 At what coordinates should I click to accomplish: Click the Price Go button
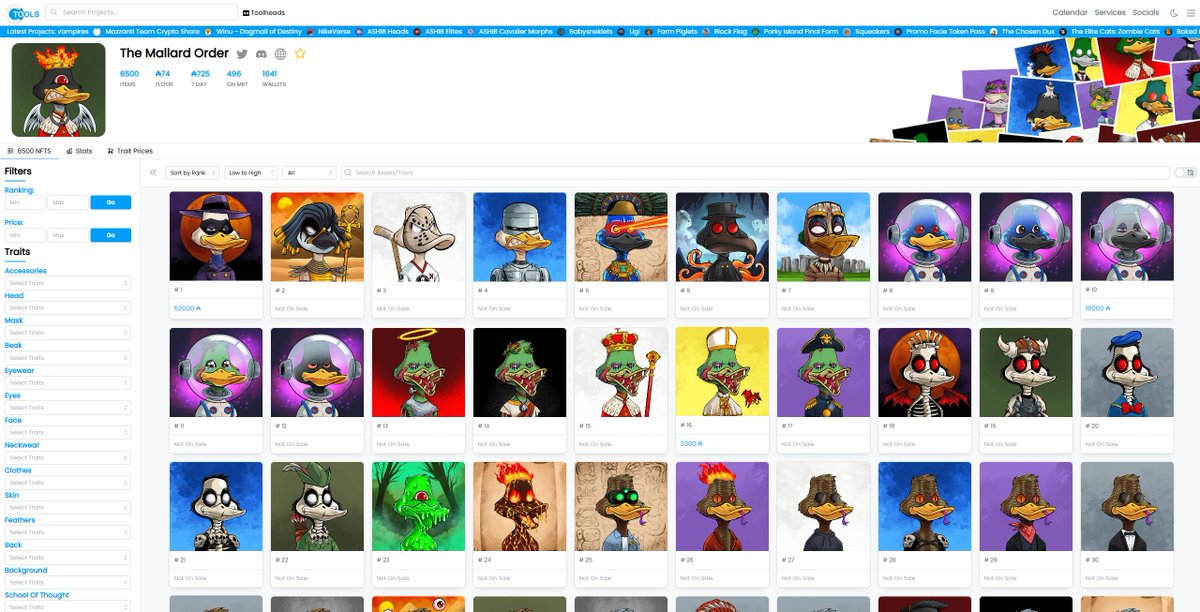tap(110, 235)
